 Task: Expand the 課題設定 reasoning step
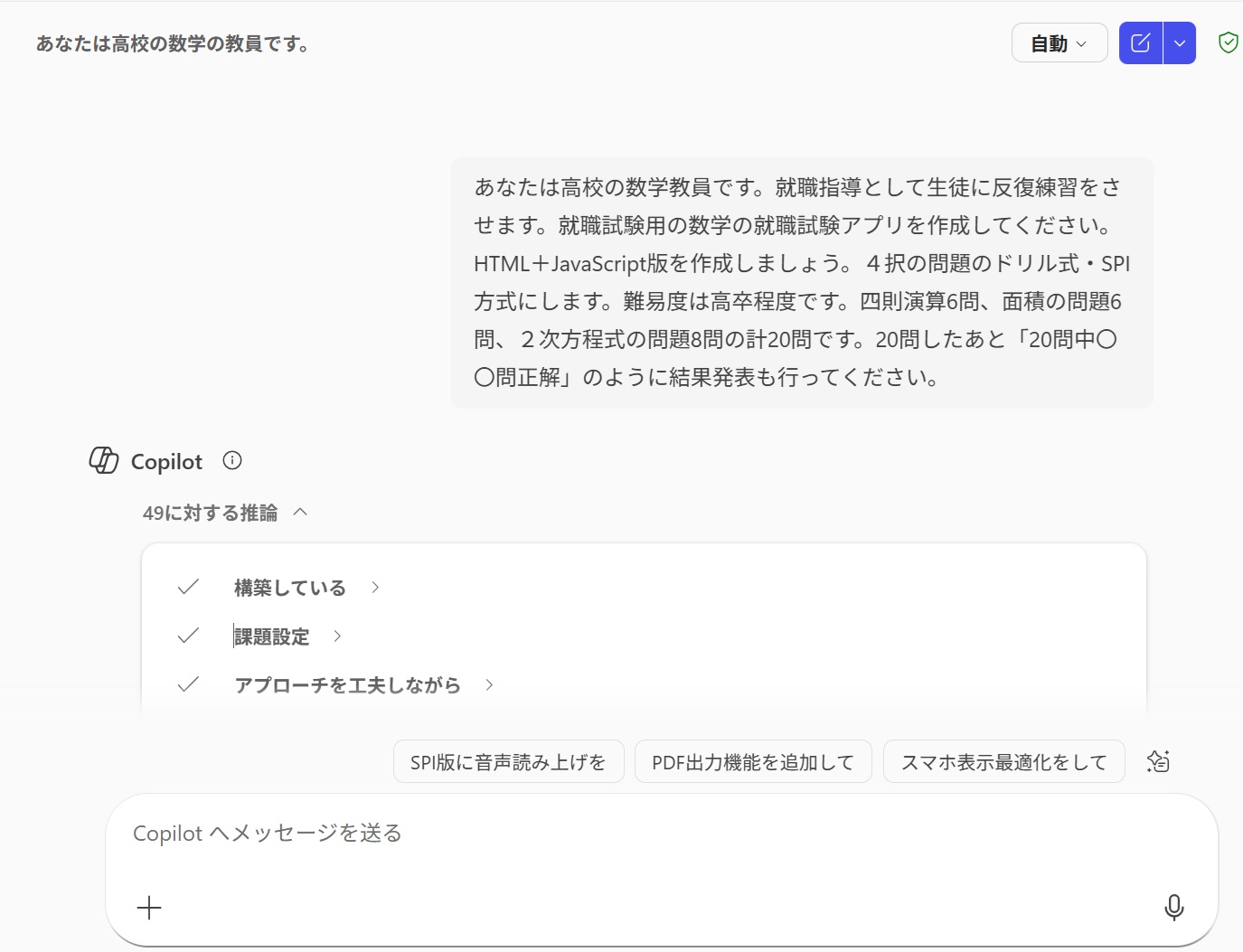pyautogui.click(x=336, y=636)
